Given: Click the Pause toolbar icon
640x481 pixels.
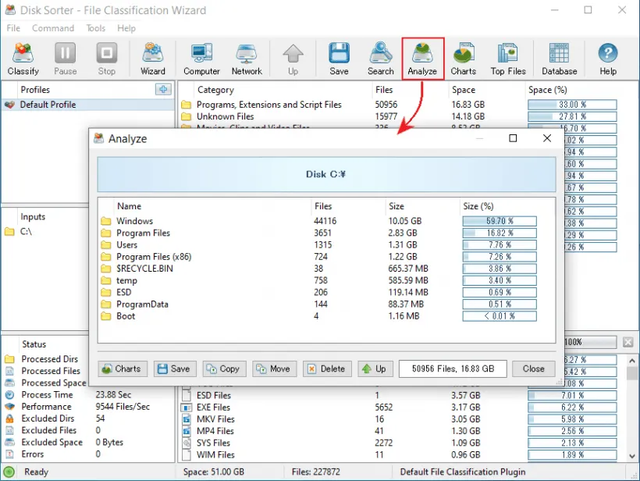Looking at the screenshot, I should [x=65, y=59].
